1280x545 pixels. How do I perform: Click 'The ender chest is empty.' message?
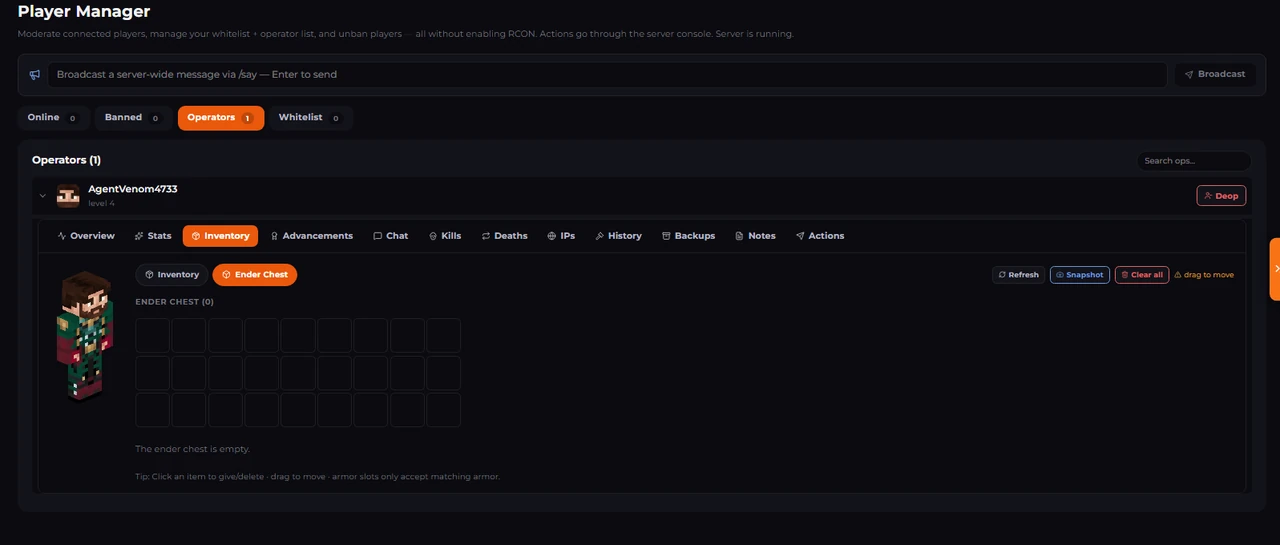tap(193, 449)
